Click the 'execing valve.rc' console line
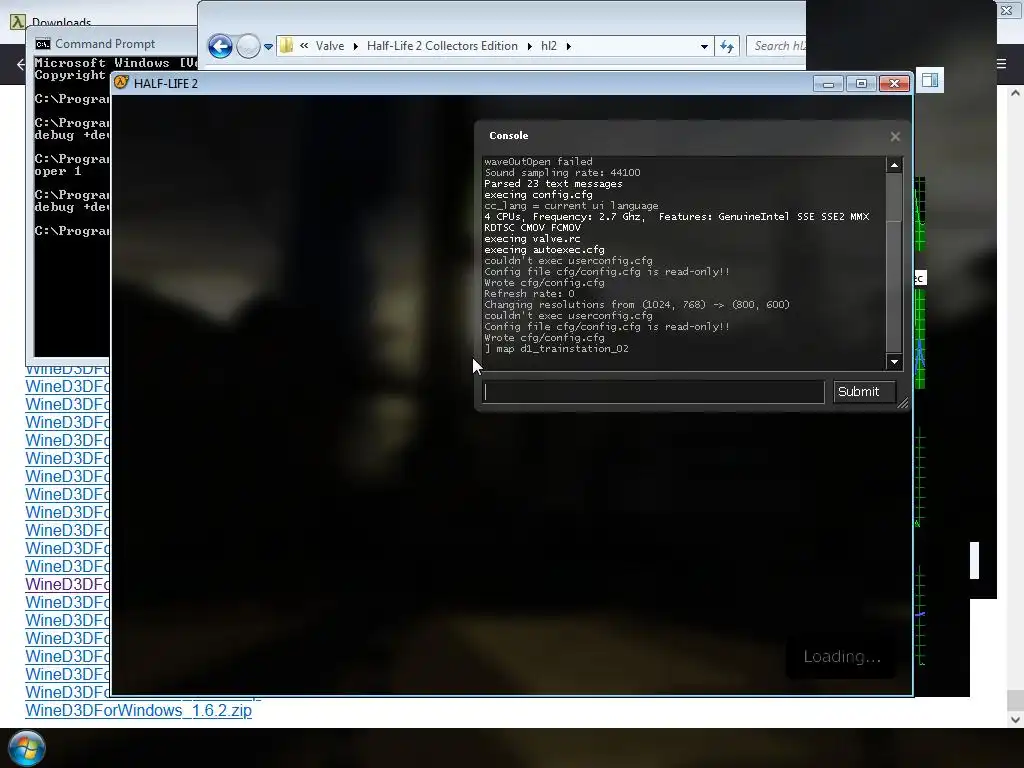The image size is (1024, 768). [x=532, y=239]
